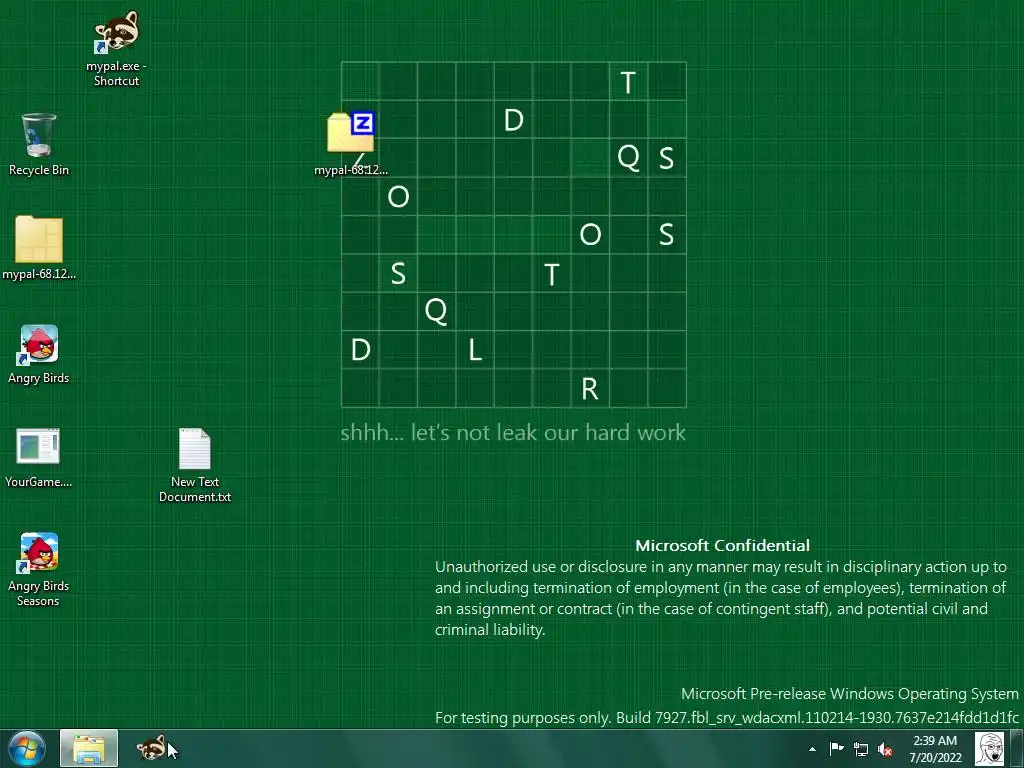
Task: Open Windows Explorer from the taskbar
Action: coord(89,748)
